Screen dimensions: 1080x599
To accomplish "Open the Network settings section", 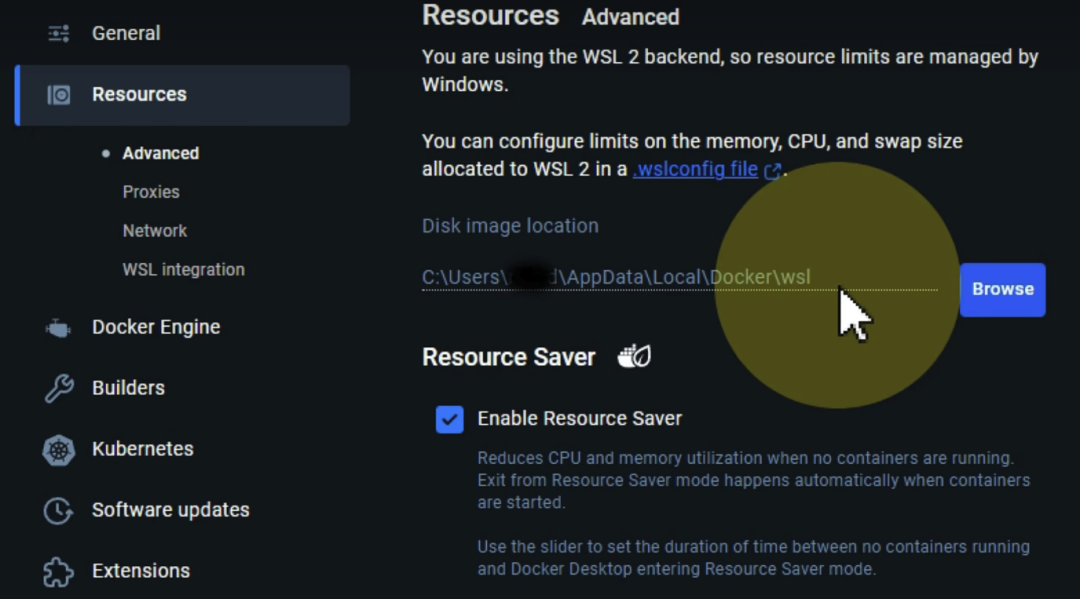I will [x=155, y=231].
